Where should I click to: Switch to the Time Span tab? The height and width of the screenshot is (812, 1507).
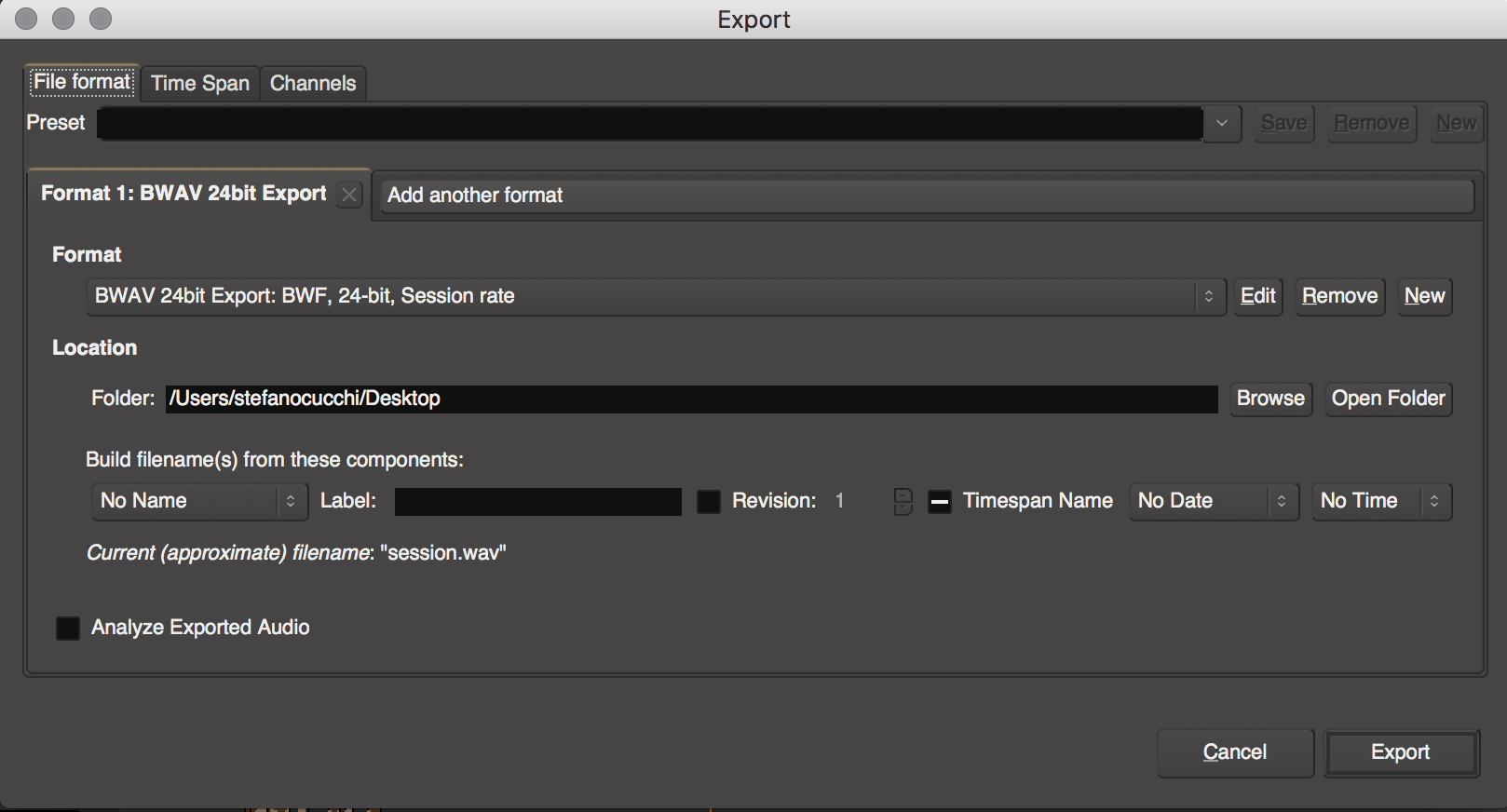pyautogui.click(x=200, y=83)
